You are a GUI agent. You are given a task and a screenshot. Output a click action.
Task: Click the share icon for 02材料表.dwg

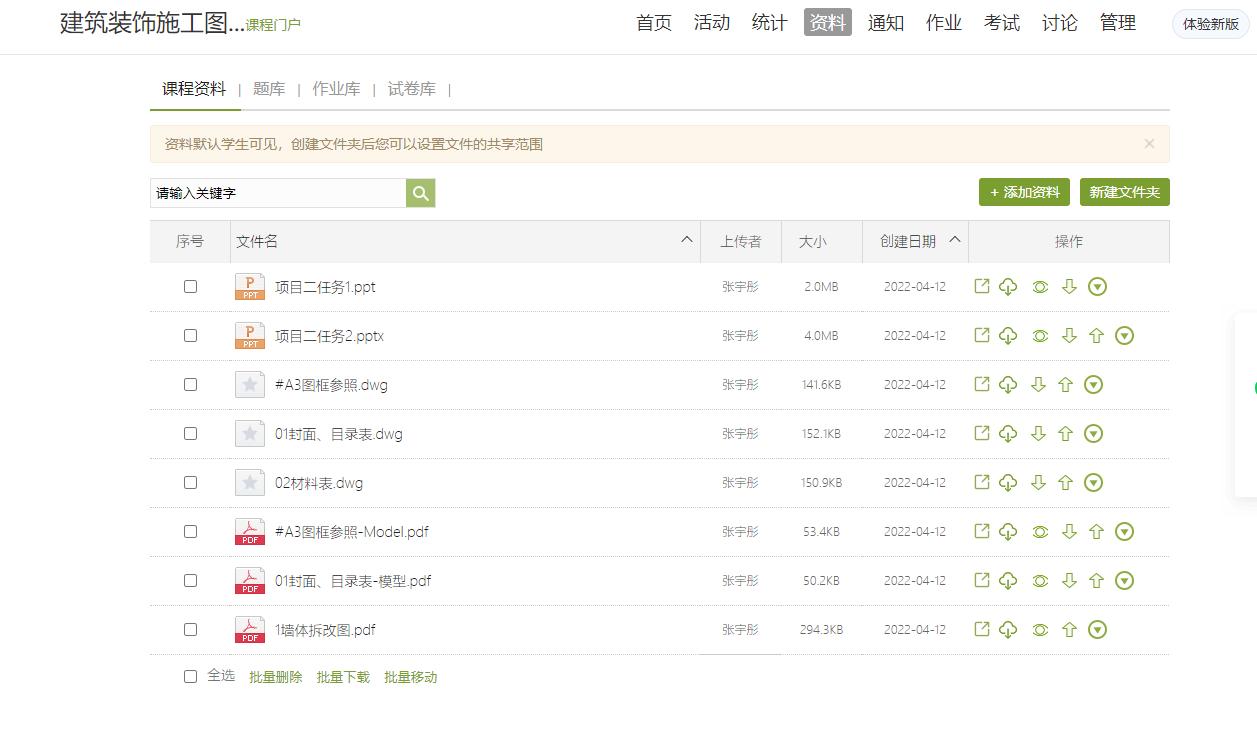982,483
